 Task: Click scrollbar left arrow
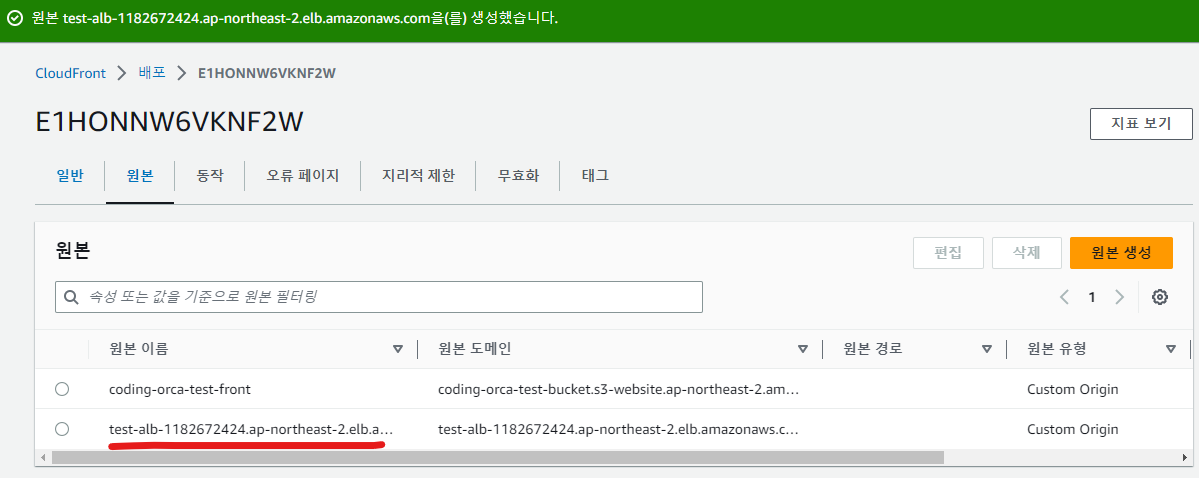(44, 457)
